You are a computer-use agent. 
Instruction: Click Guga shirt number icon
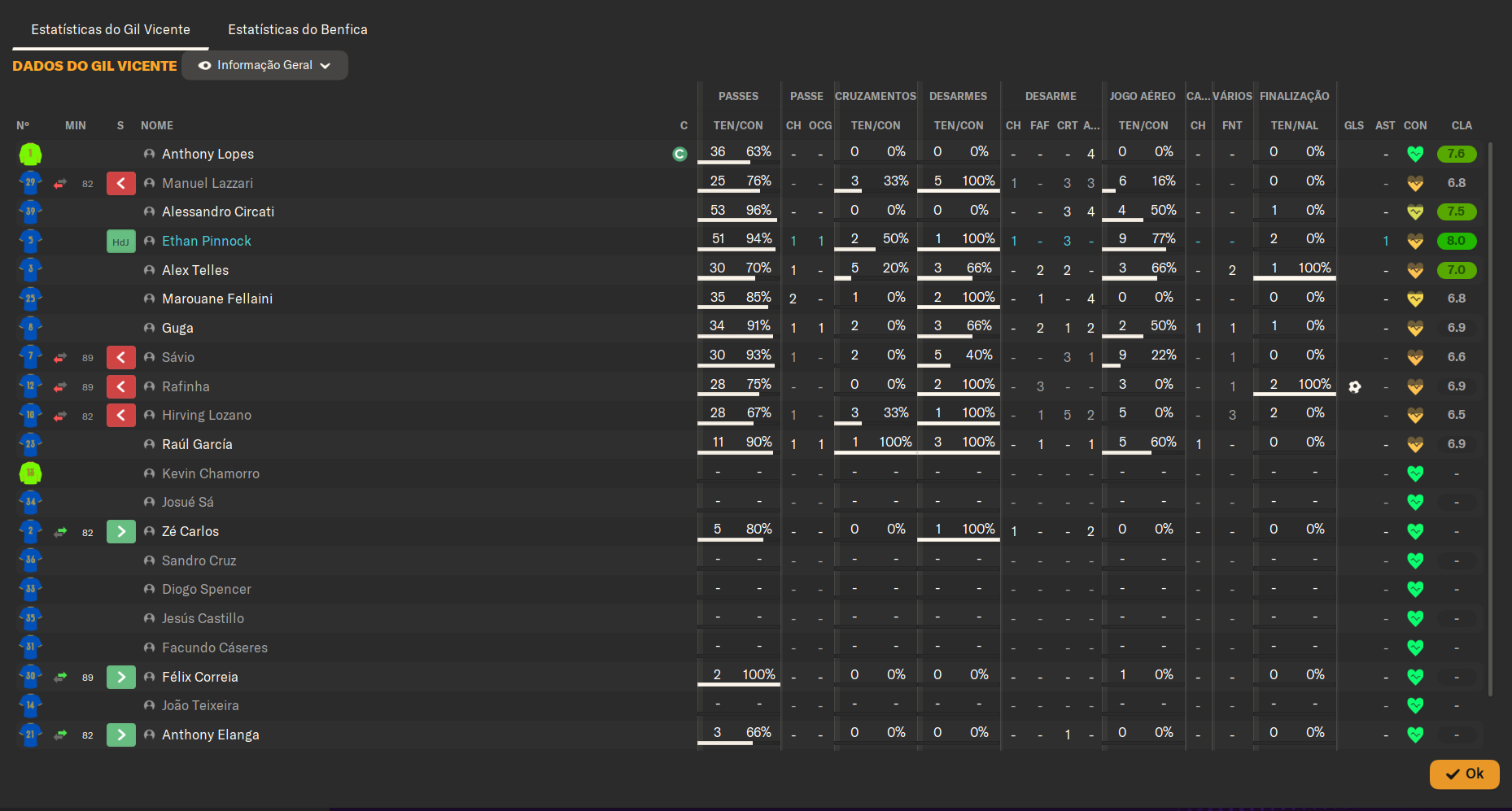(30, 328)
